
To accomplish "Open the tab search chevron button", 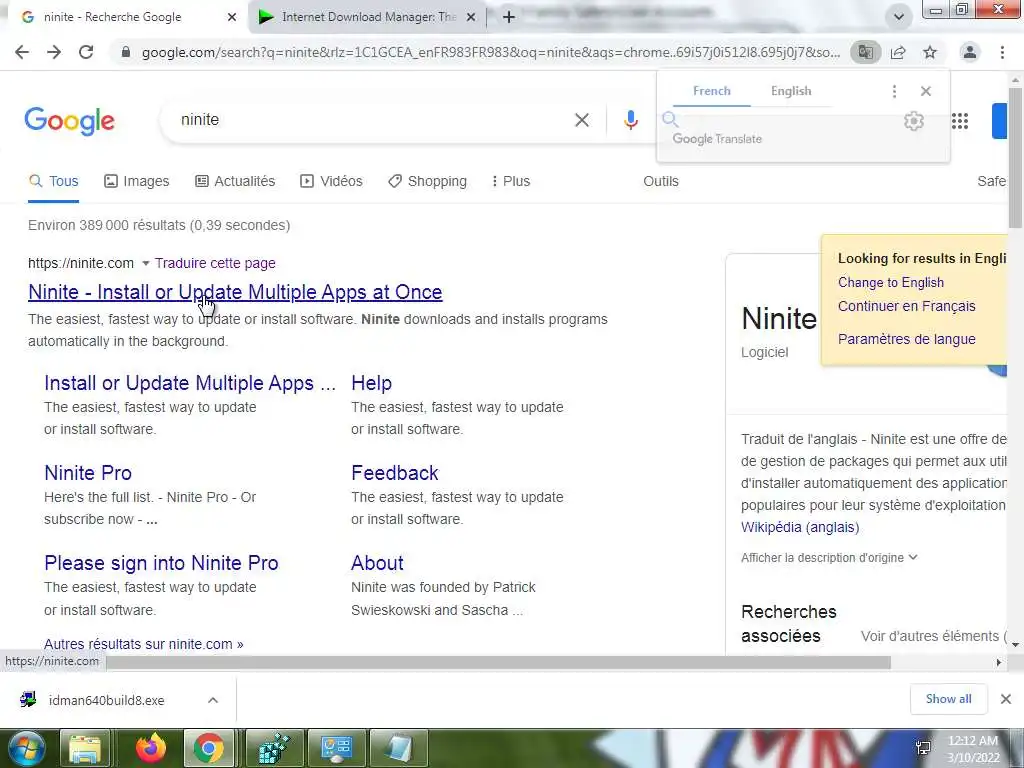I will [899, 17].
